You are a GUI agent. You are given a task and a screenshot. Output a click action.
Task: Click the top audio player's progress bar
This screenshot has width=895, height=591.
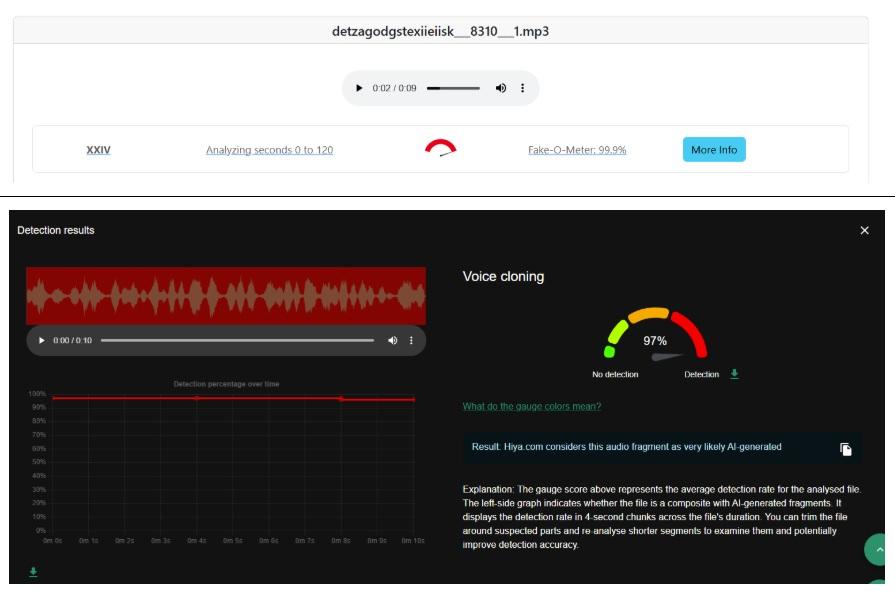click(453, 88)
